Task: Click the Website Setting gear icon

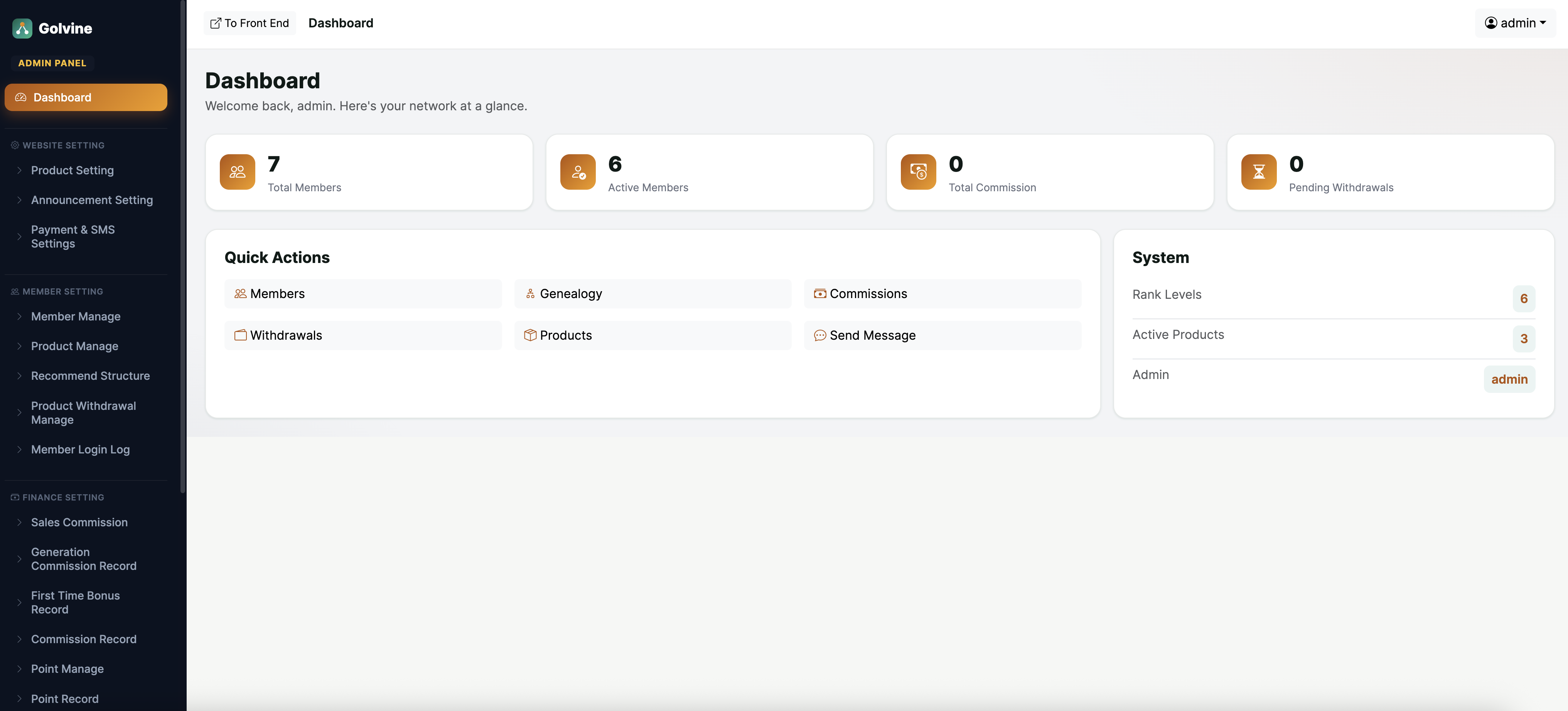Action: point(15,145)
